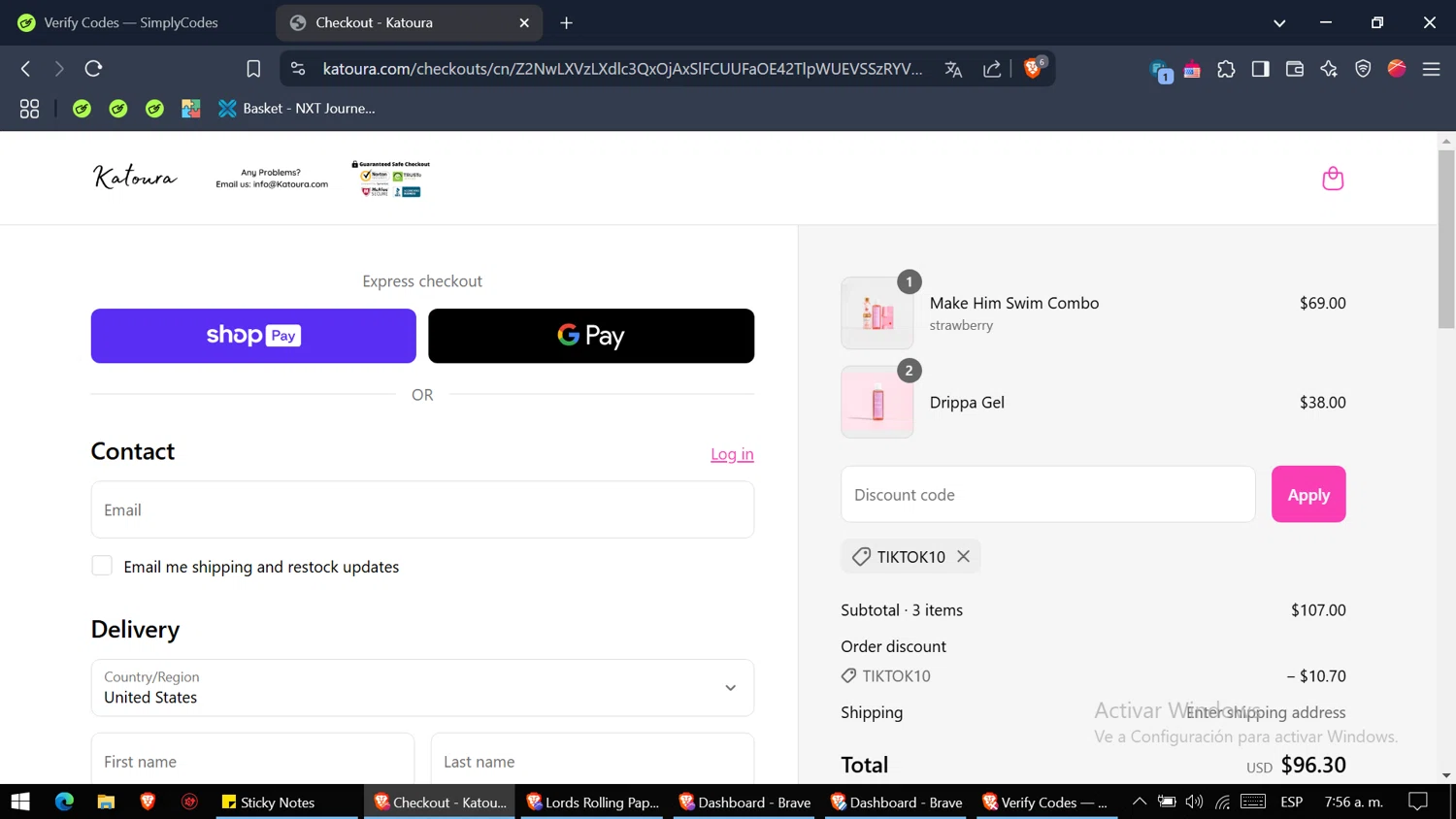Open the bookmarks bar apps grid icon
The height and width of the screenshot is (819, 1456).
29,109
